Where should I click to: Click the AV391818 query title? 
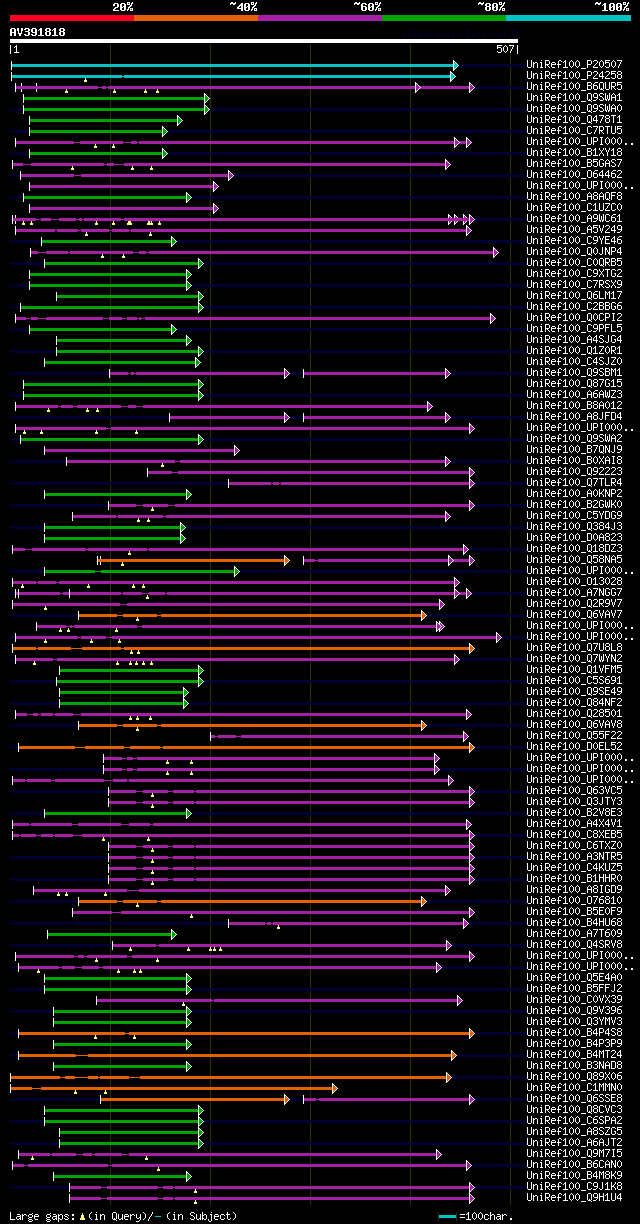[38, 32]
